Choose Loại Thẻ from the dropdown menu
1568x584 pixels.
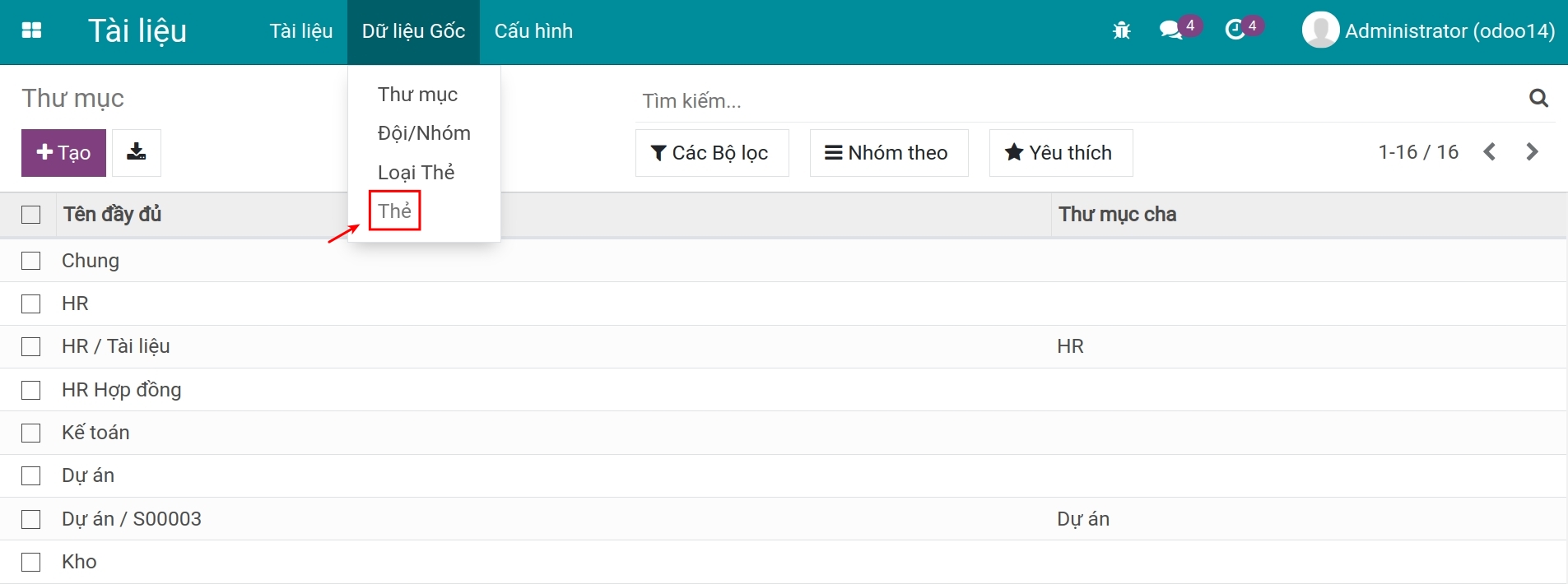coord(416,172)
